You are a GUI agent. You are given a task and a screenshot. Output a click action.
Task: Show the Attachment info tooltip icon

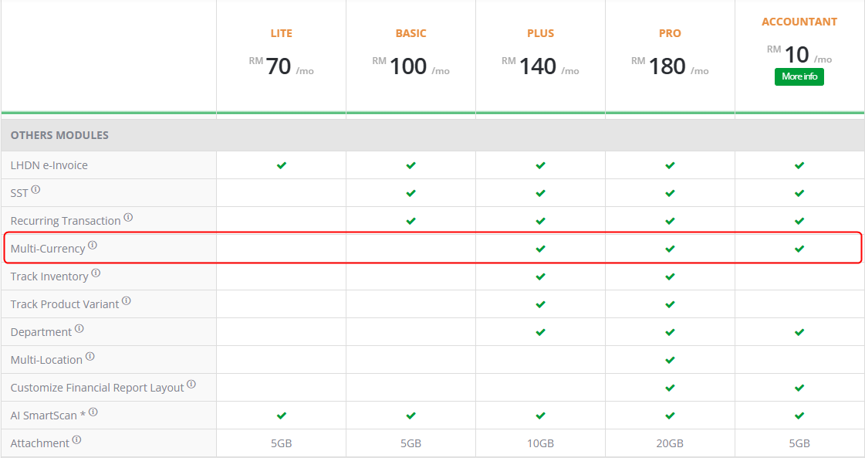tap(77, 440)
